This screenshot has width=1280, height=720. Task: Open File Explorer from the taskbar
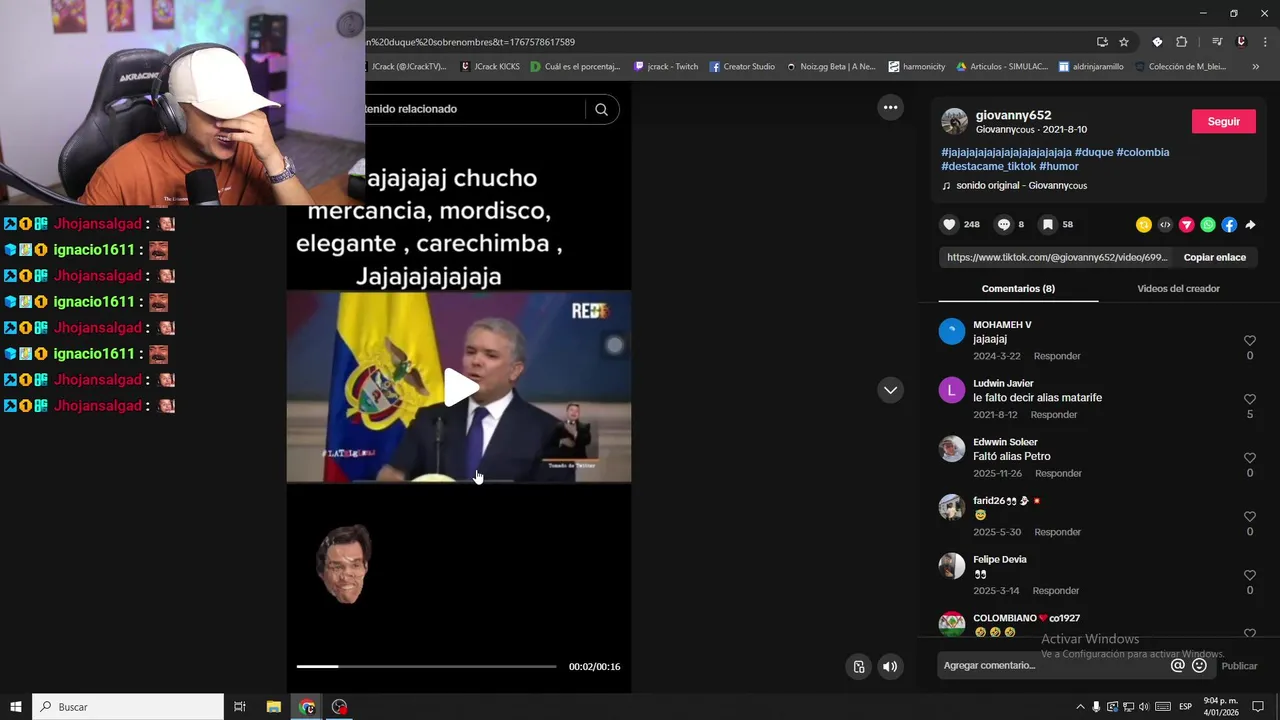click(274, 707)
